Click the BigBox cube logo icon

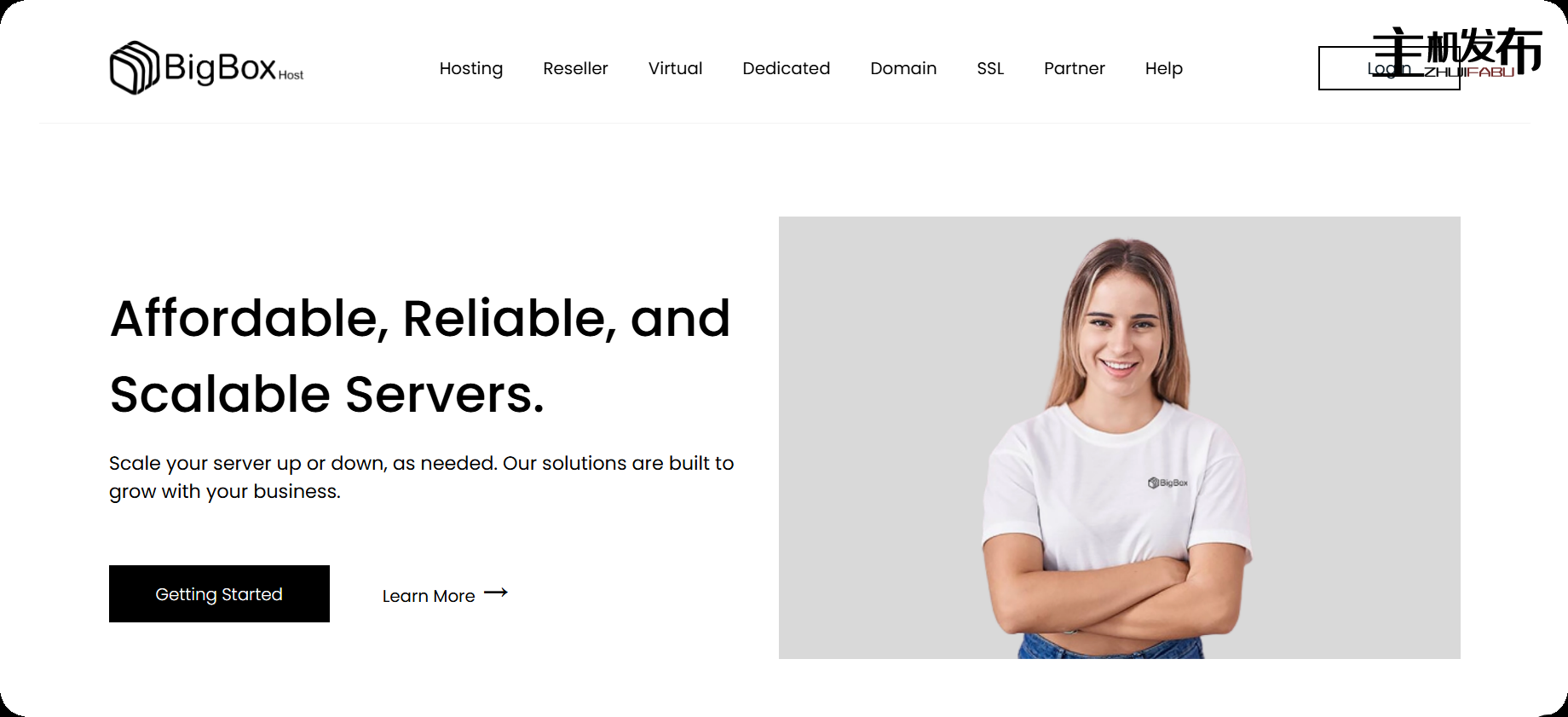[135, 67]
